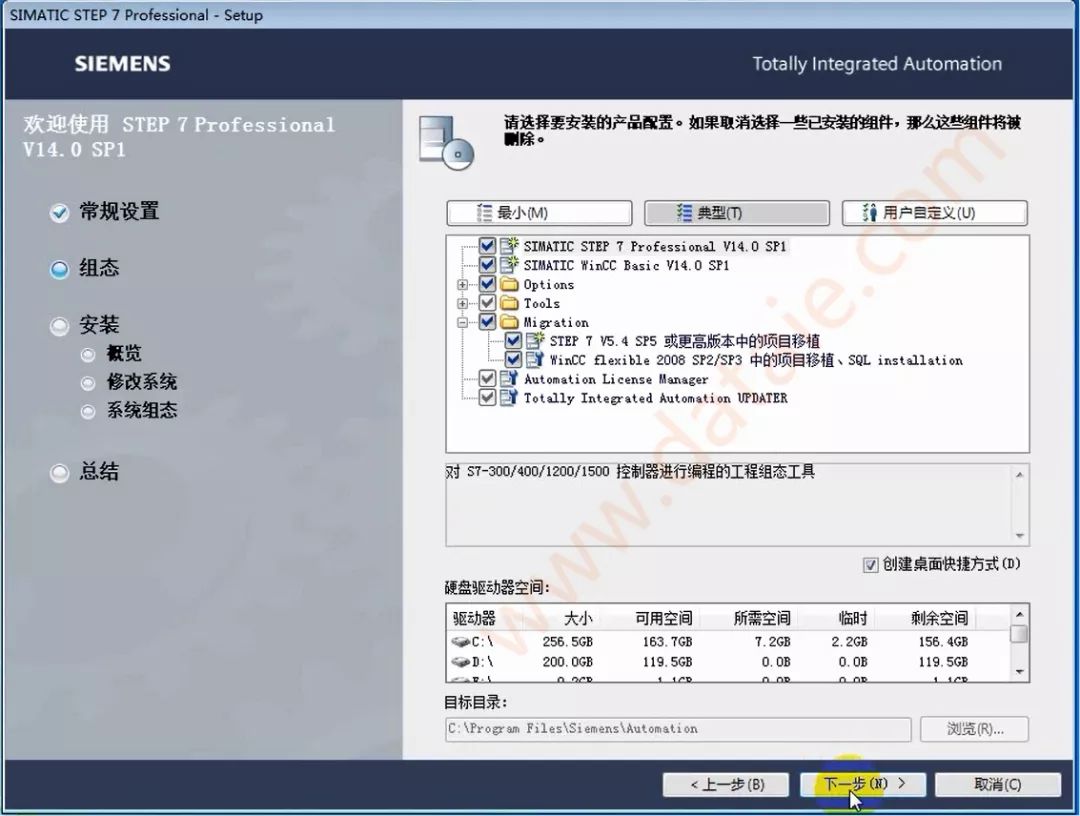Click the D:\ drive icon
Viewport: 1080px width, 816px height.
[x=461, y=662]
